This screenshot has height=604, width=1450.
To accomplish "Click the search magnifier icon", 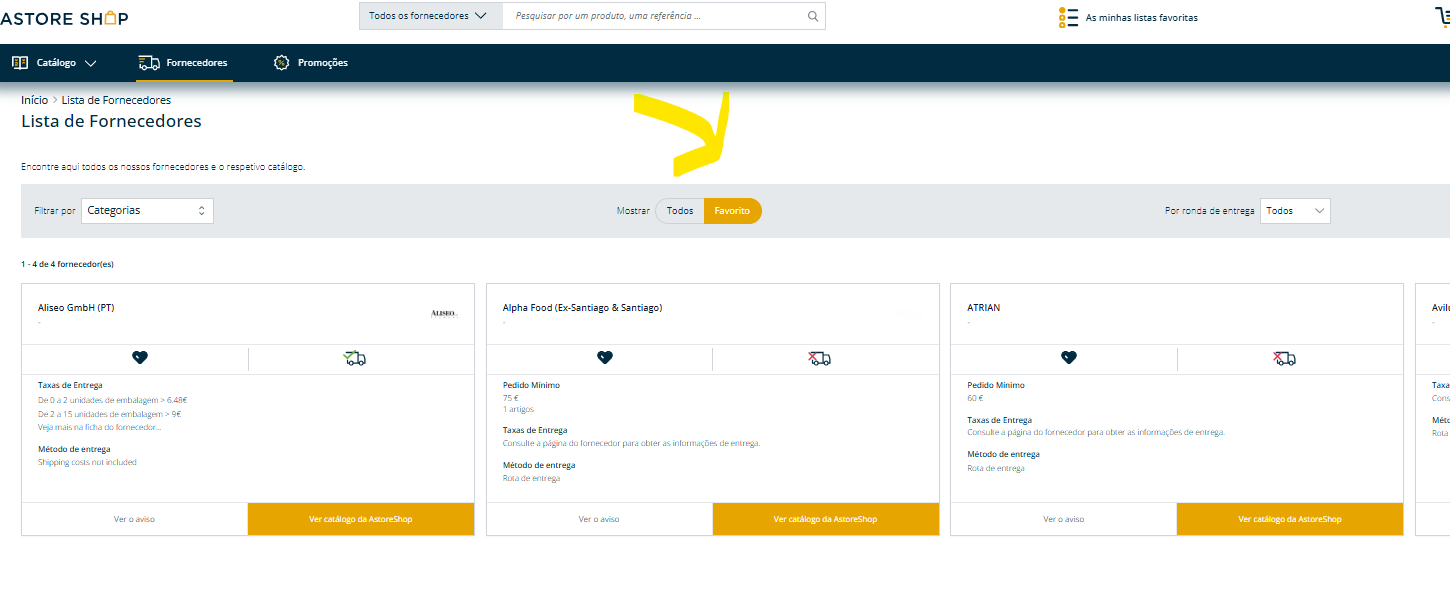I will (x=813, y=16).
